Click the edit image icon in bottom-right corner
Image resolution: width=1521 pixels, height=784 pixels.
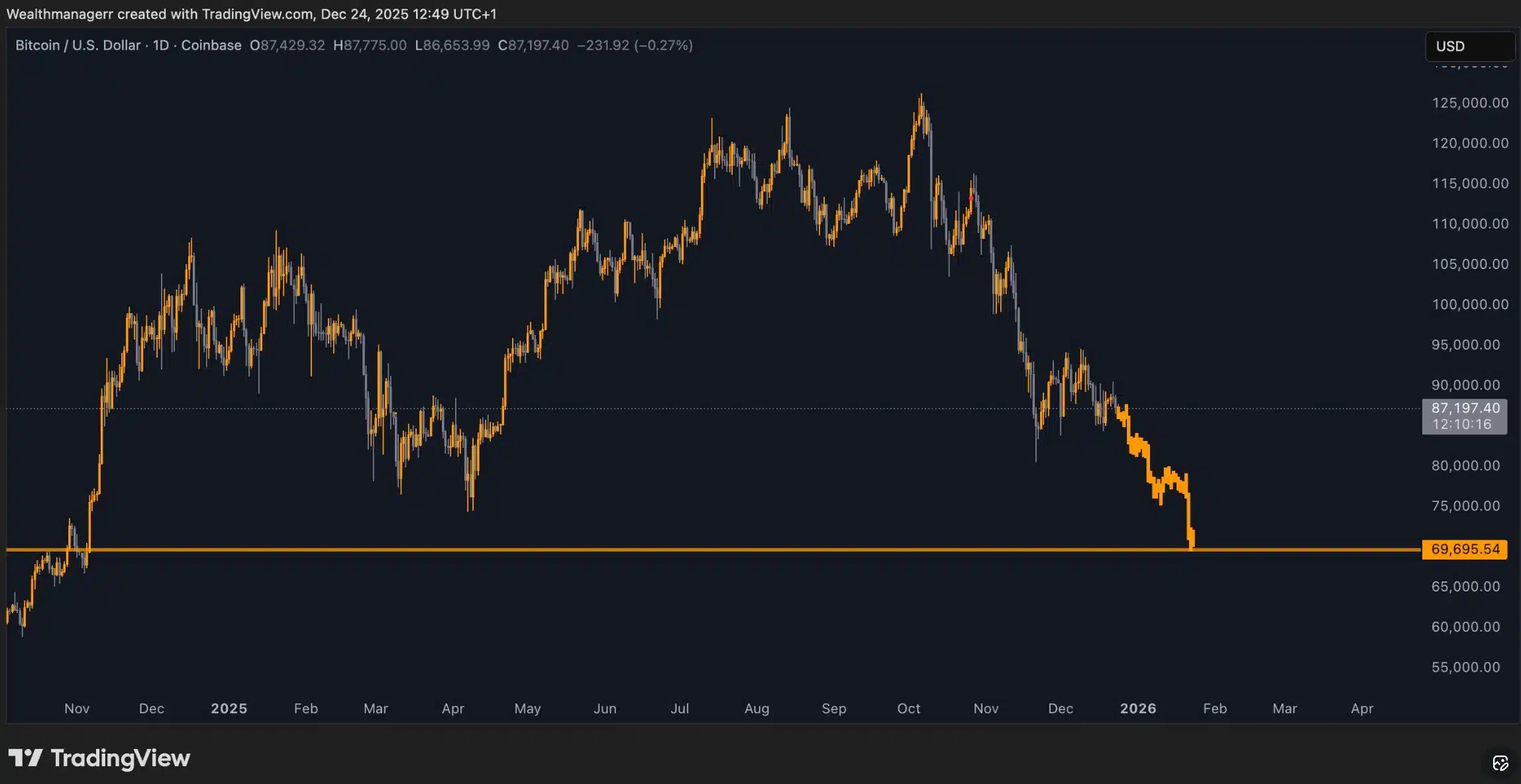1500,763
